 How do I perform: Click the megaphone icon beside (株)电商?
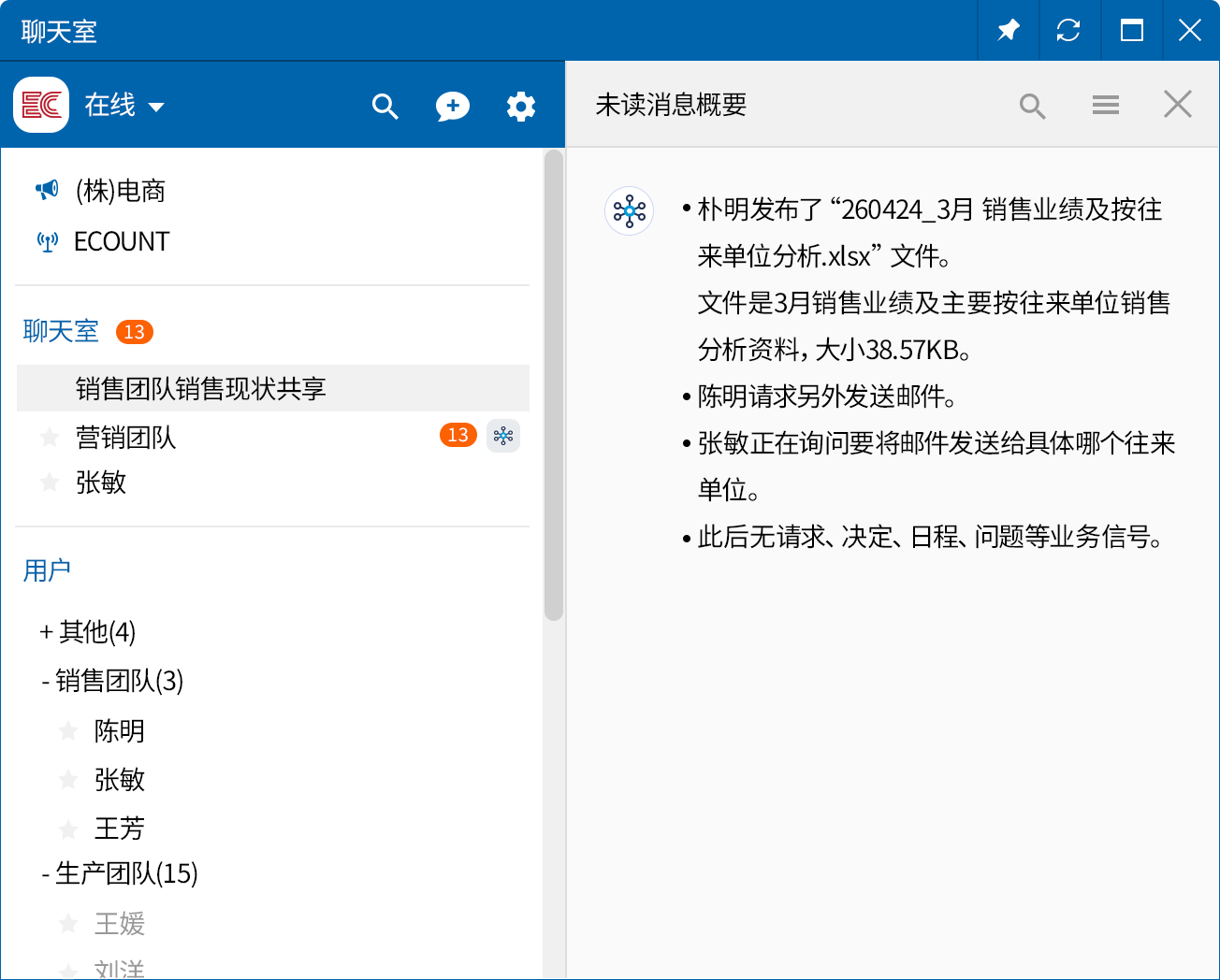(47, 191)
